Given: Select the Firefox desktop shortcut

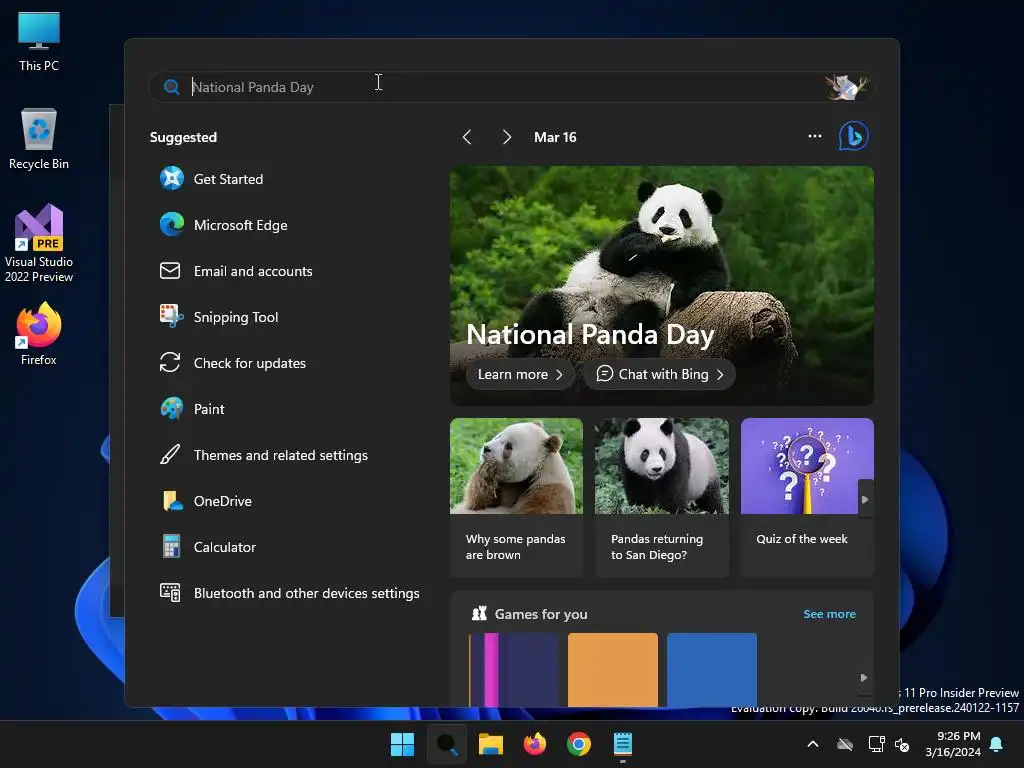Looking at the screenshot, I should point(39,334).
